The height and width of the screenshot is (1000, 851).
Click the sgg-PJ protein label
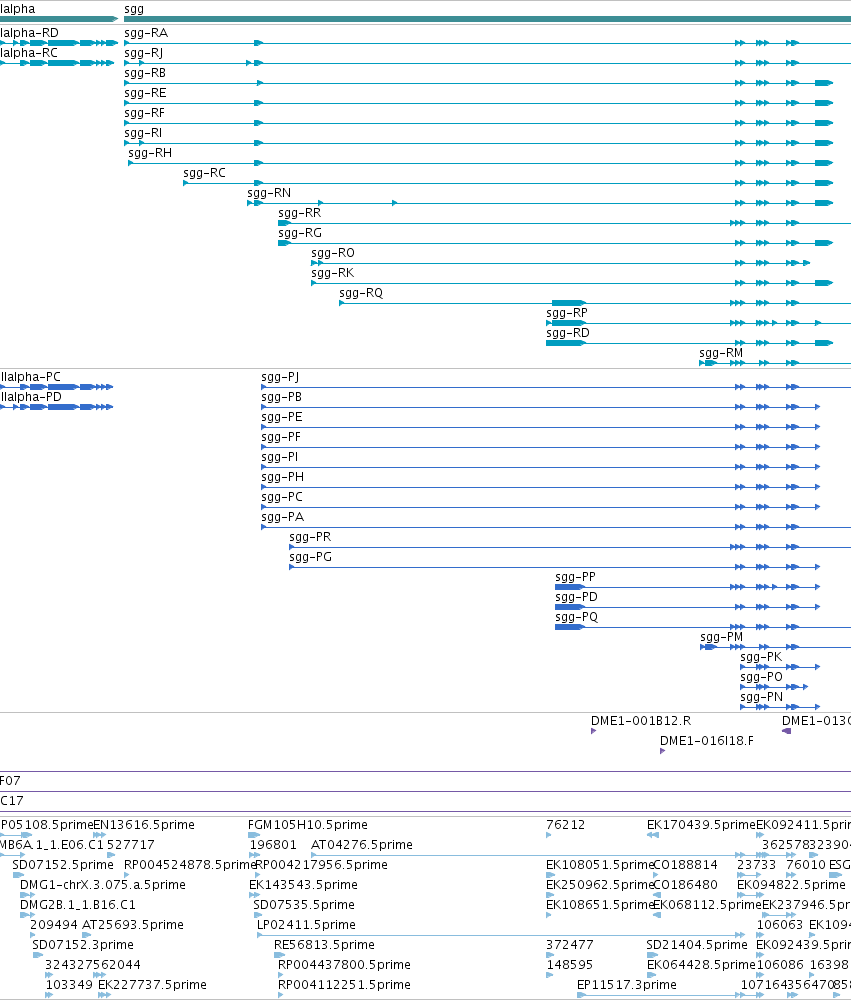point(280,378)
